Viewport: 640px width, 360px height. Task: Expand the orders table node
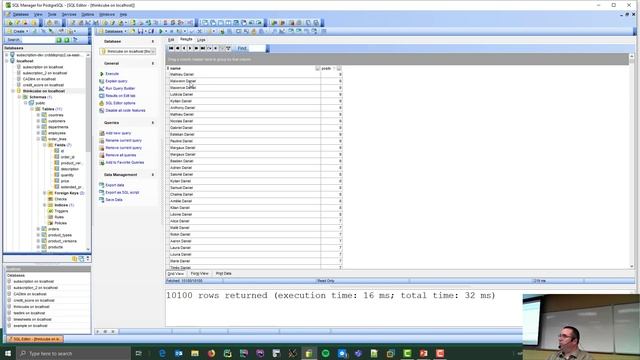click(38, 229)
